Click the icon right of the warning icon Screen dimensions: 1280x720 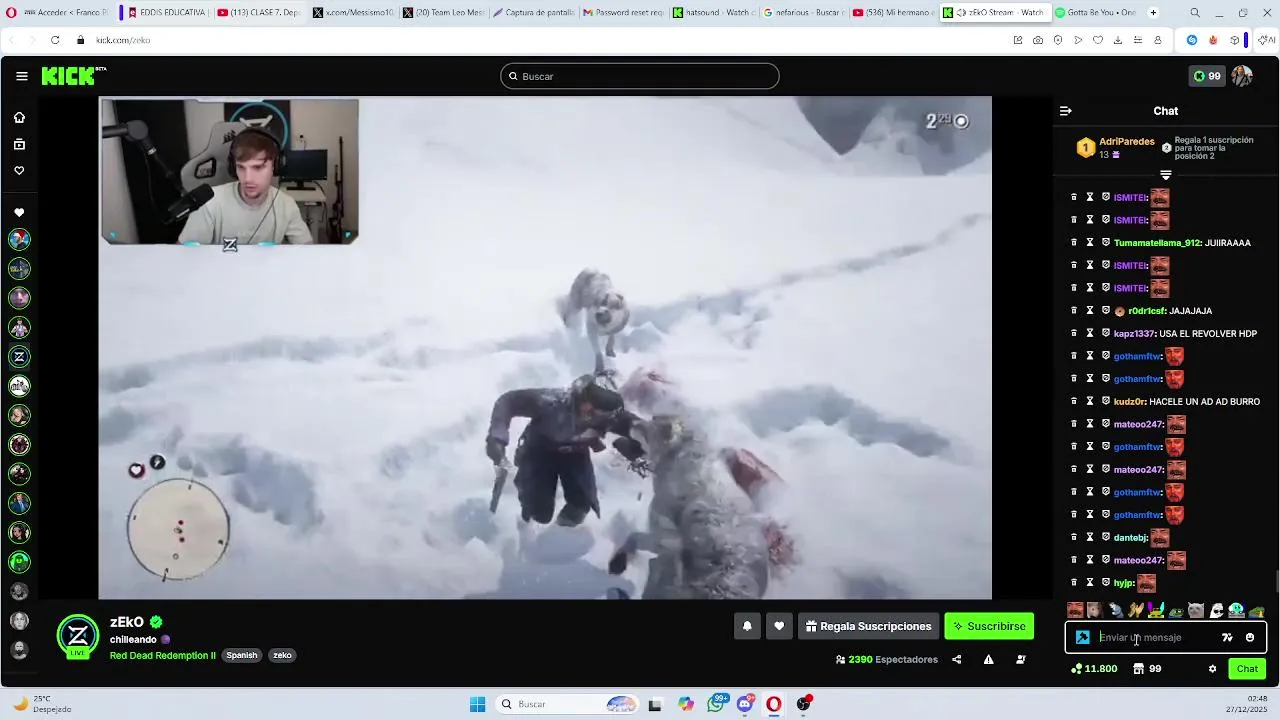(x=1020, y=659)
